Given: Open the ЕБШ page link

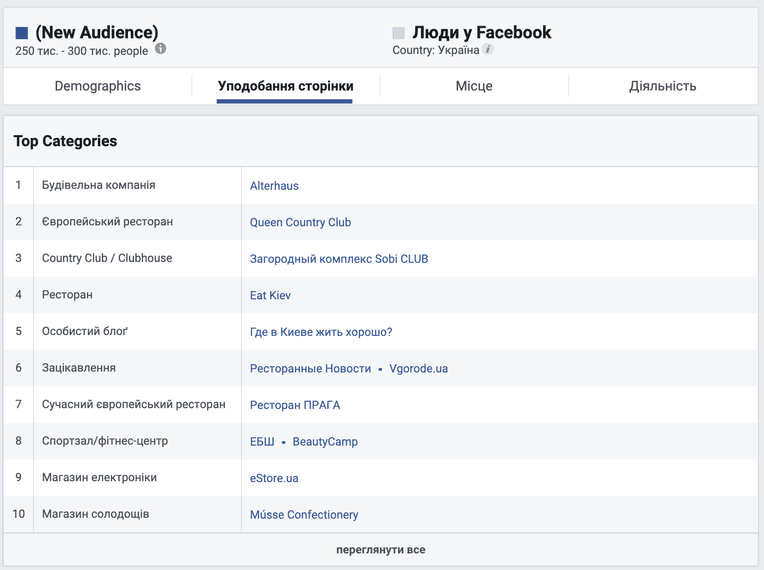Looking at the screenshot, I should (262, 441).
